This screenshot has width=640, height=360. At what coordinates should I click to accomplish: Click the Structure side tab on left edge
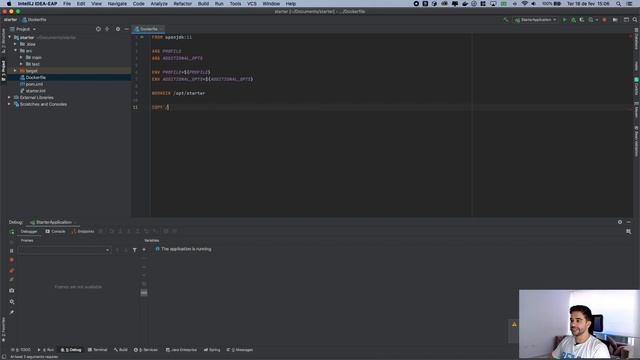click(4, 42)
